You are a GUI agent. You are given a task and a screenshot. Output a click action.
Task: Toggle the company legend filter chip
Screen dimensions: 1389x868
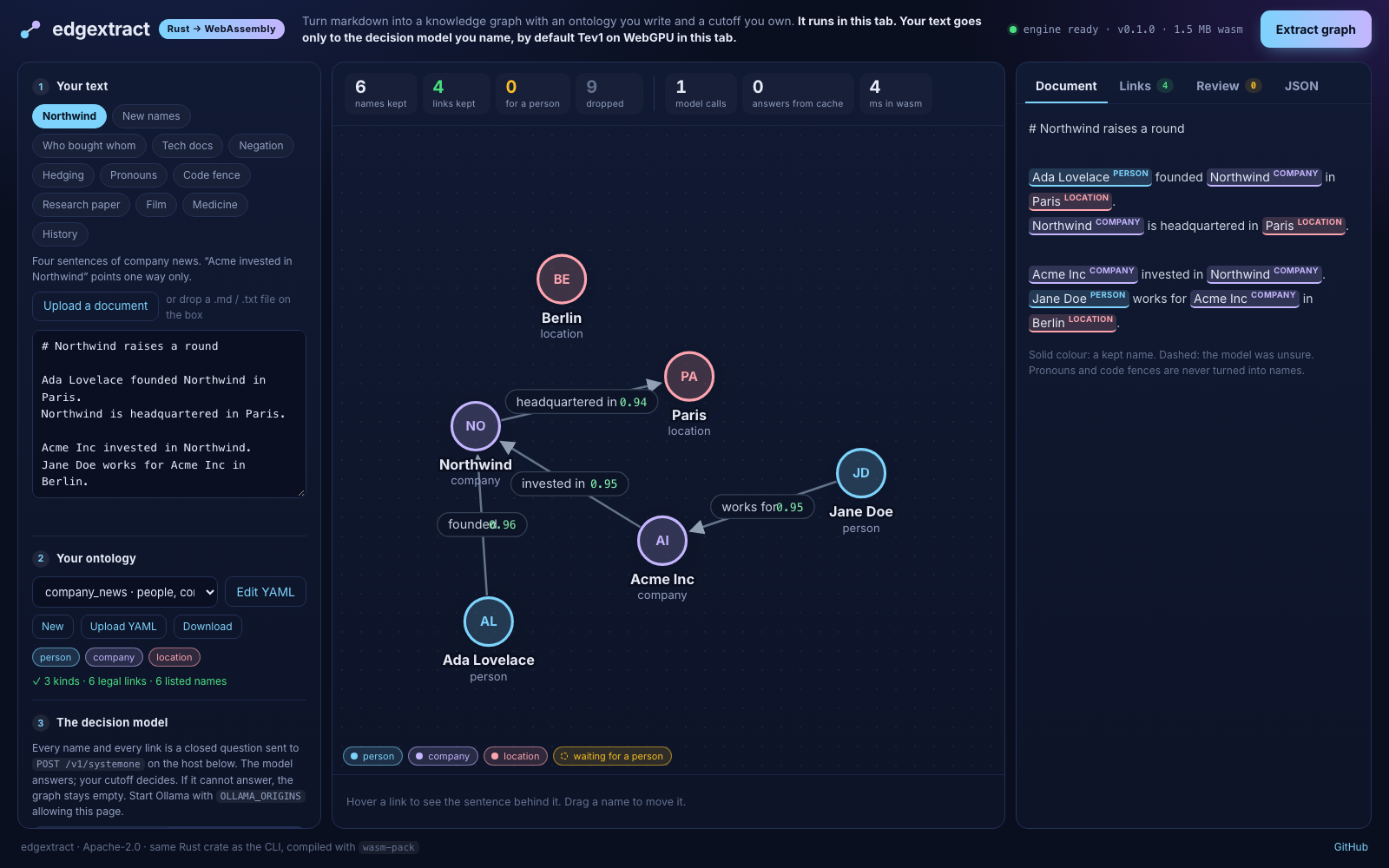443,756
